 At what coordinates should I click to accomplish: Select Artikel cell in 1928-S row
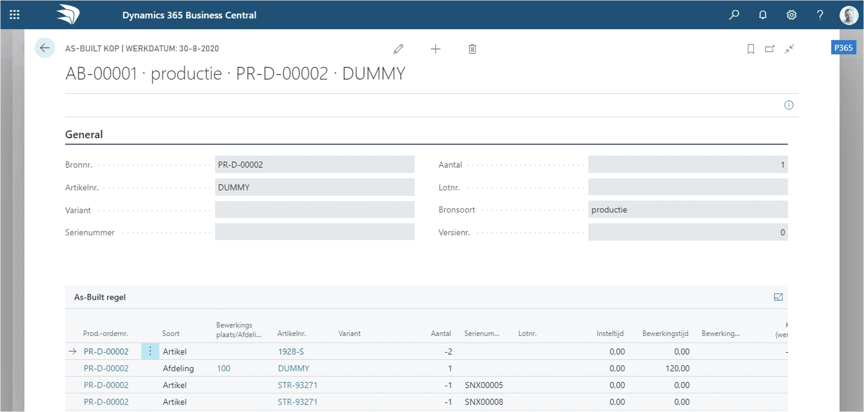click(174, 351)
